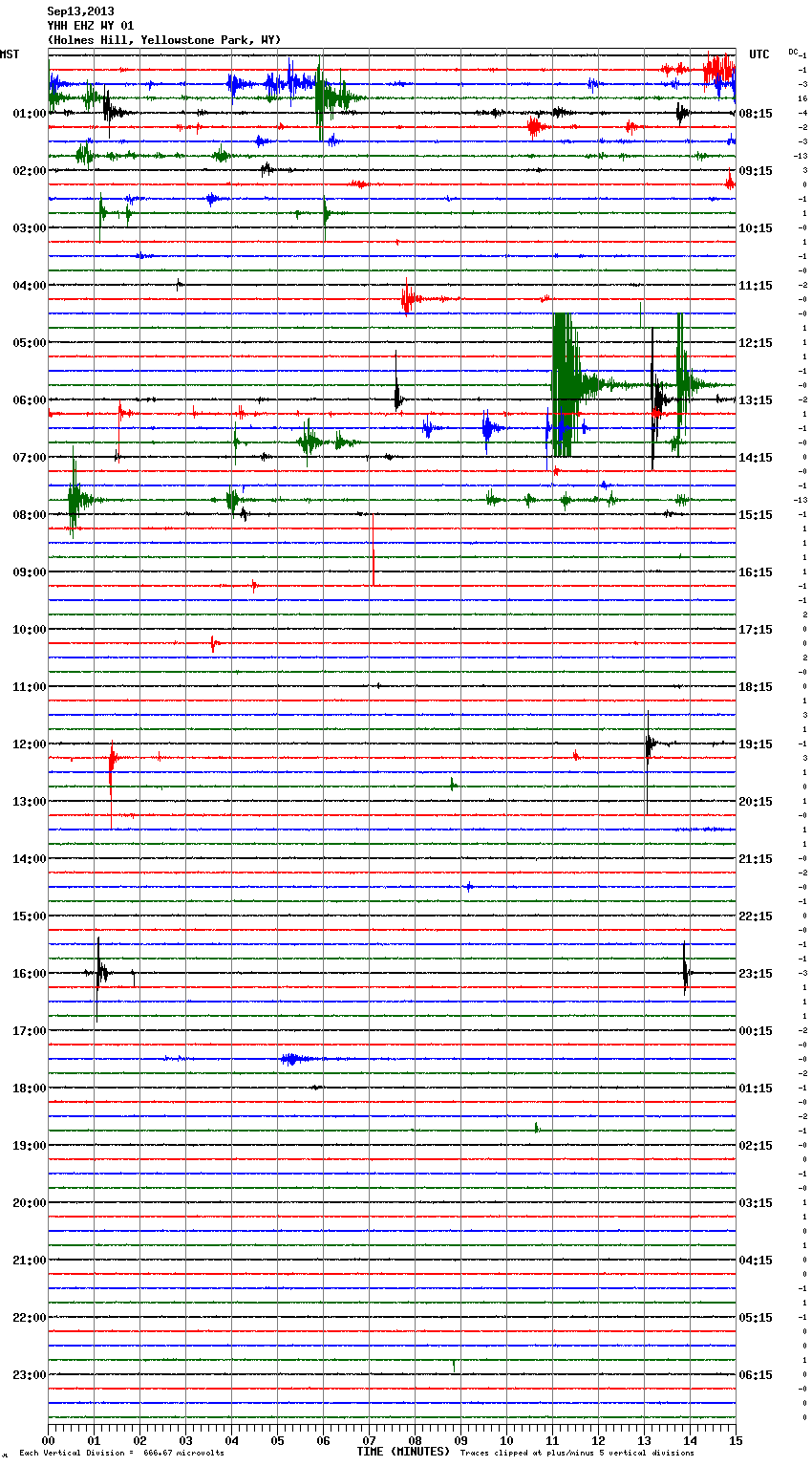The width and height of the screenshot is (812, 1466).
Task: Select the 20:00 MST row label
Action: (29, 1203)
